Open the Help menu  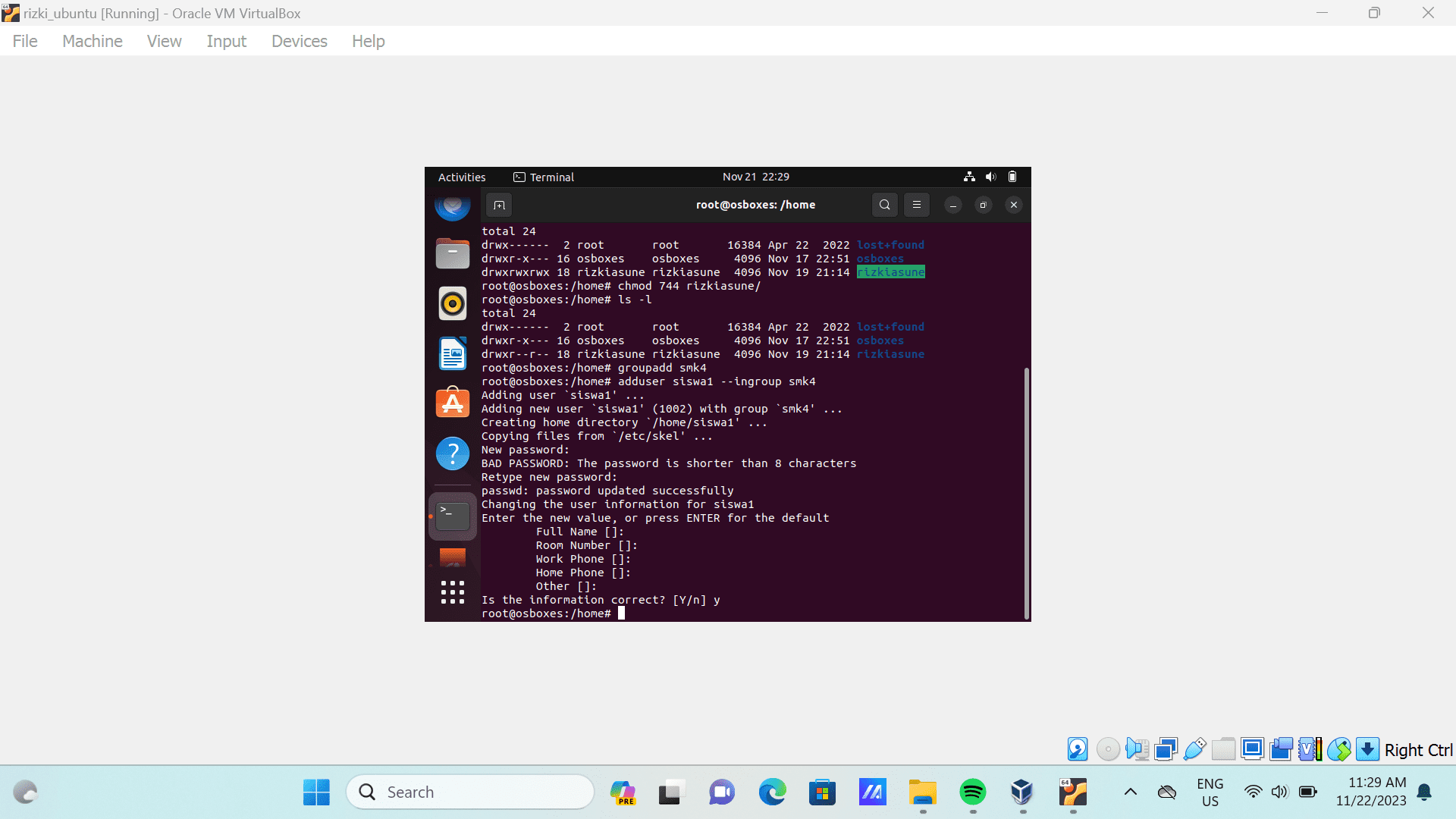[369, 41]
